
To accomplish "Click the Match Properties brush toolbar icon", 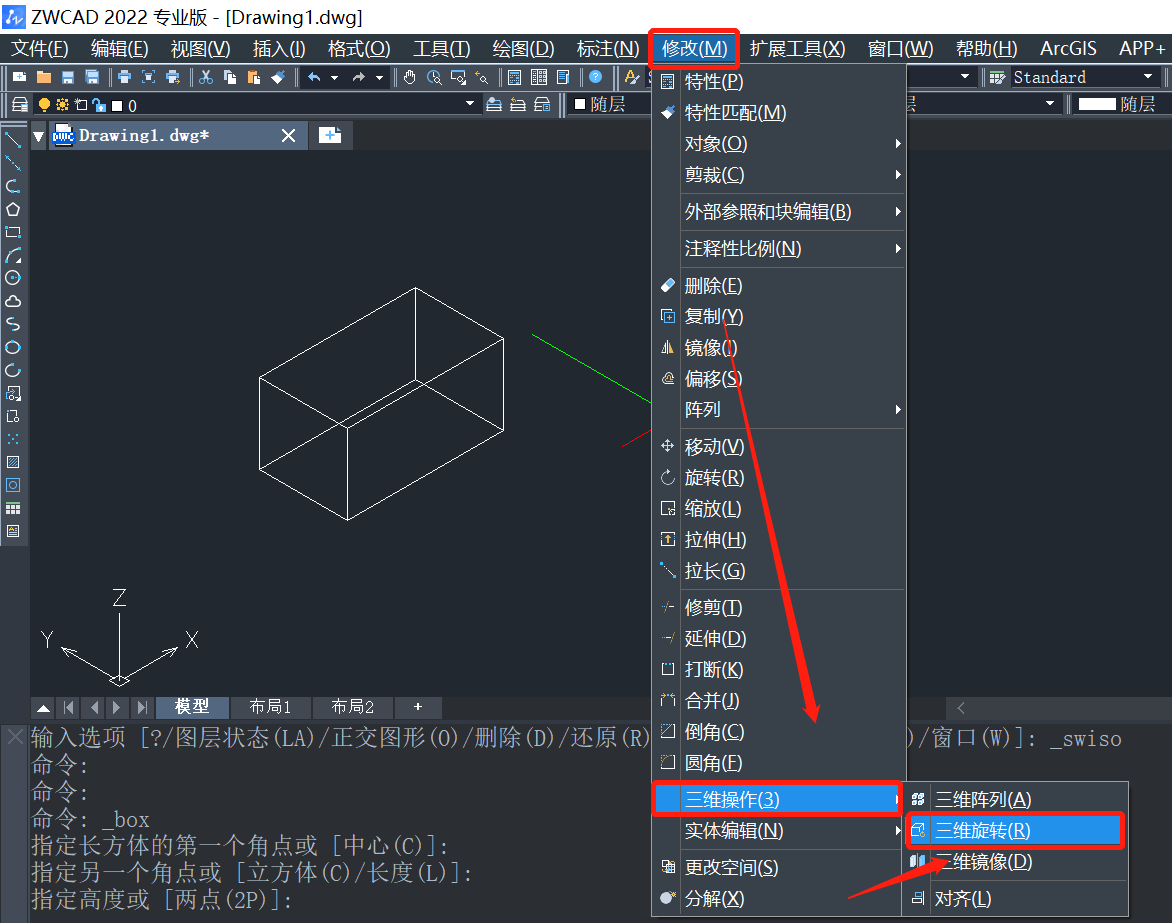I will [278, 77].
